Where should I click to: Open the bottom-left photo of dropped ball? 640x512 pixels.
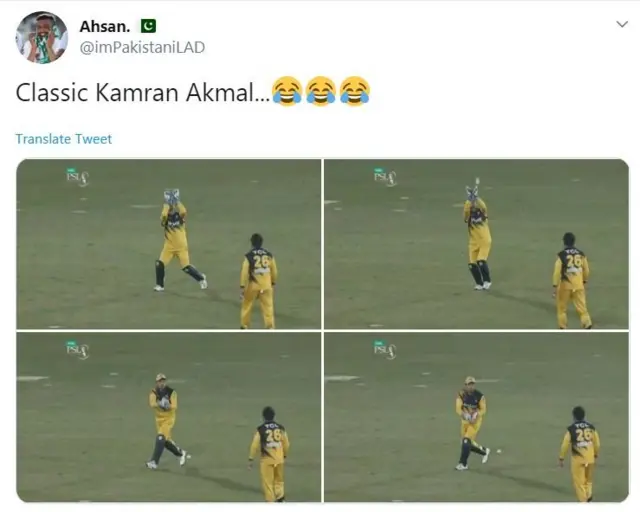point(169,417)
